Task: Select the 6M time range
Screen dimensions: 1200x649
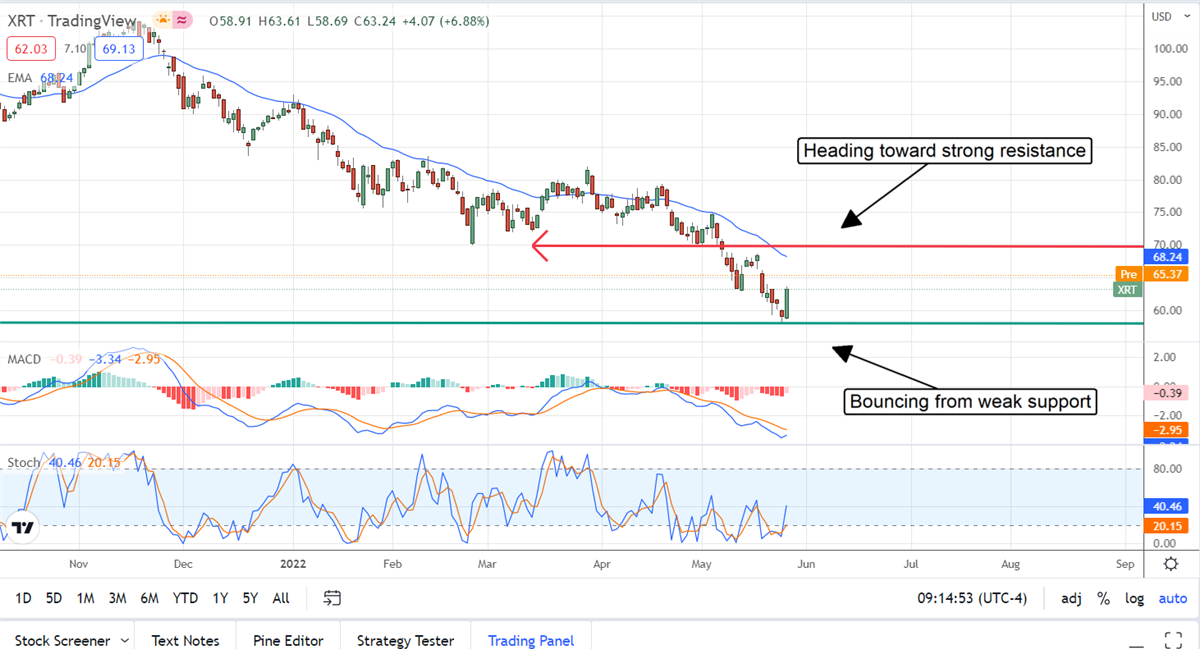Action: coord(149,598)
